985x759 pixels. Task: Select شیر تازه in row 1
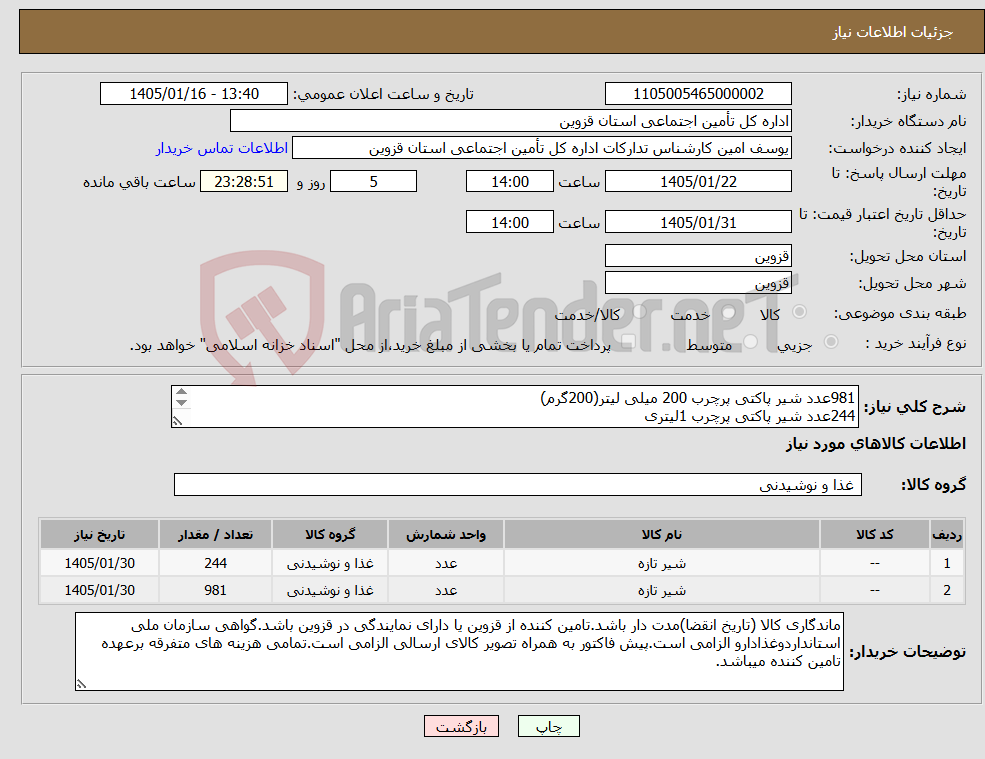pos(661,564)
